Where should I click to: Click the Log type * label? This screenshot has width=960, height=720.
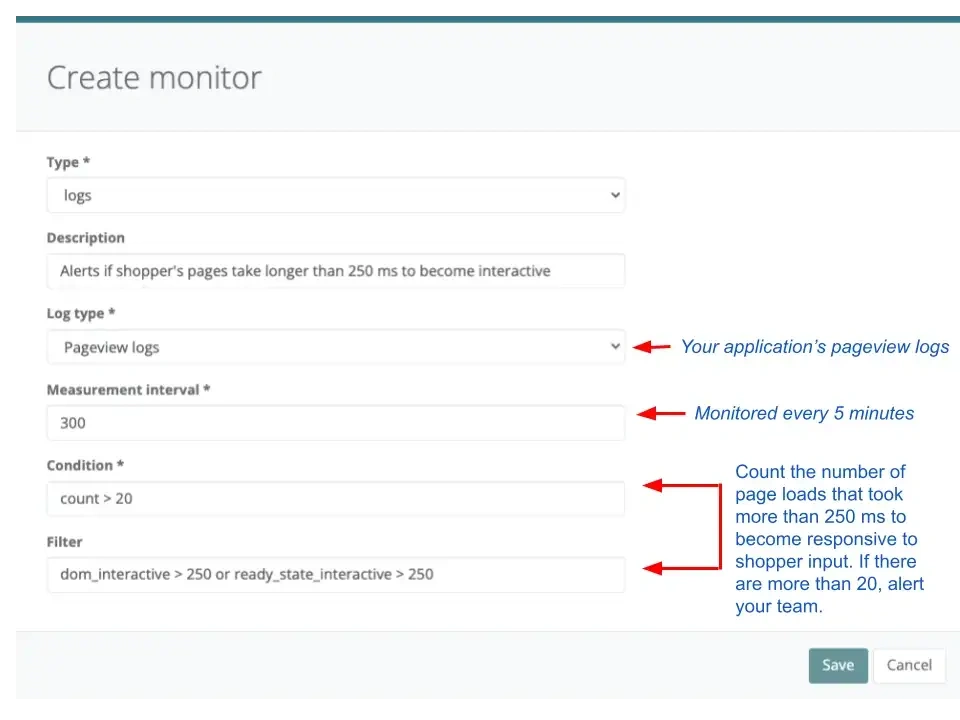click(x=81, y=313)
